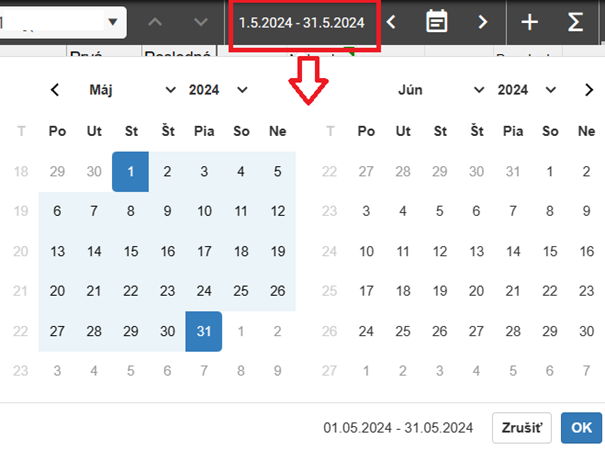
Task: Go to previous period with toolbar left arrow
Action: coord(391,21)
